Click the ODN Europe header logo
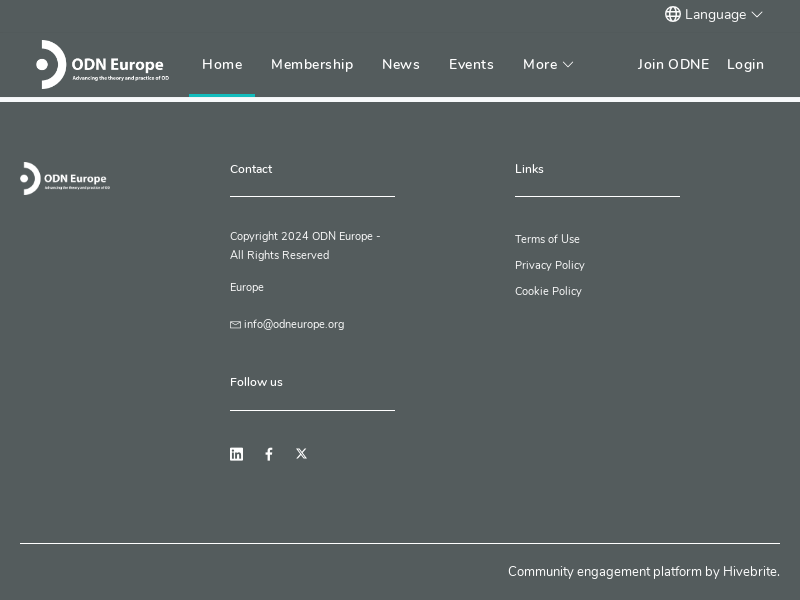800x600 pixels. pyautogui.click(x=102, y=65)
